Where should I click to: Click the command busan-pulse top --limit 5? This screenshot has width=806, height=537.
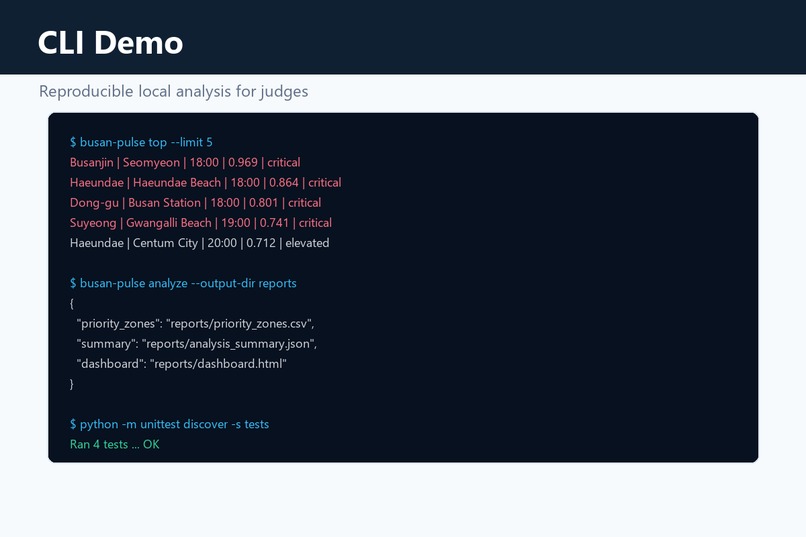141,142
